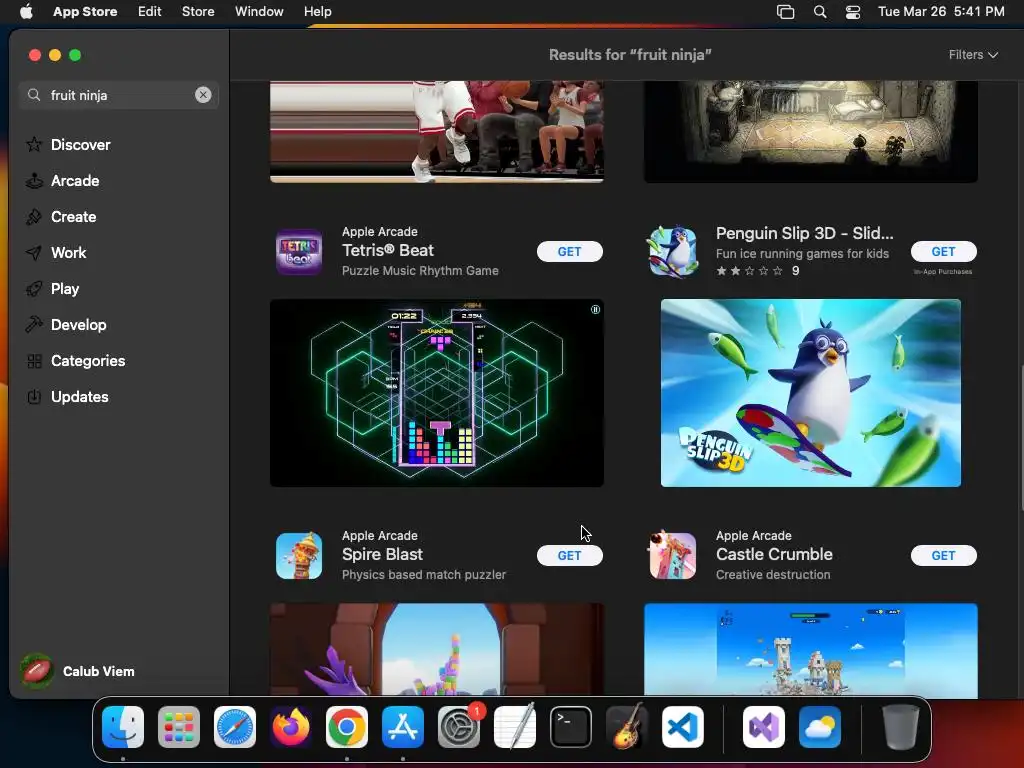Image resolution: width=1024 pixels, height=768 pixels.
Task: Open the Calub Viem account profile
Action: [x=78, y=671]
